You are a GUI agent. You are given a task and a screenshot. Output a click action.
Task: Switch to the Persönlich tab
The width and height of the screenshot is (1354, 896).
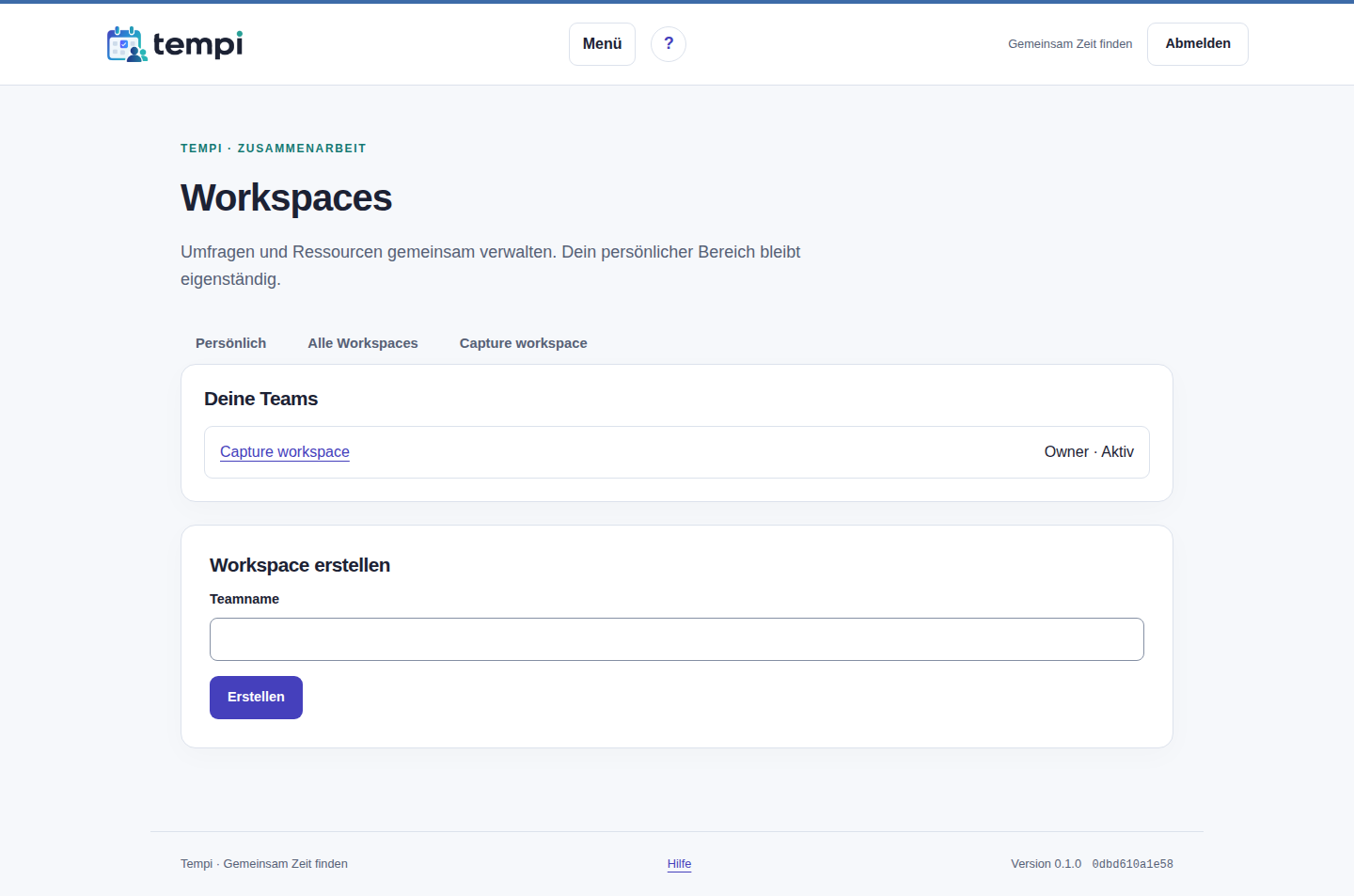point(230,343)
